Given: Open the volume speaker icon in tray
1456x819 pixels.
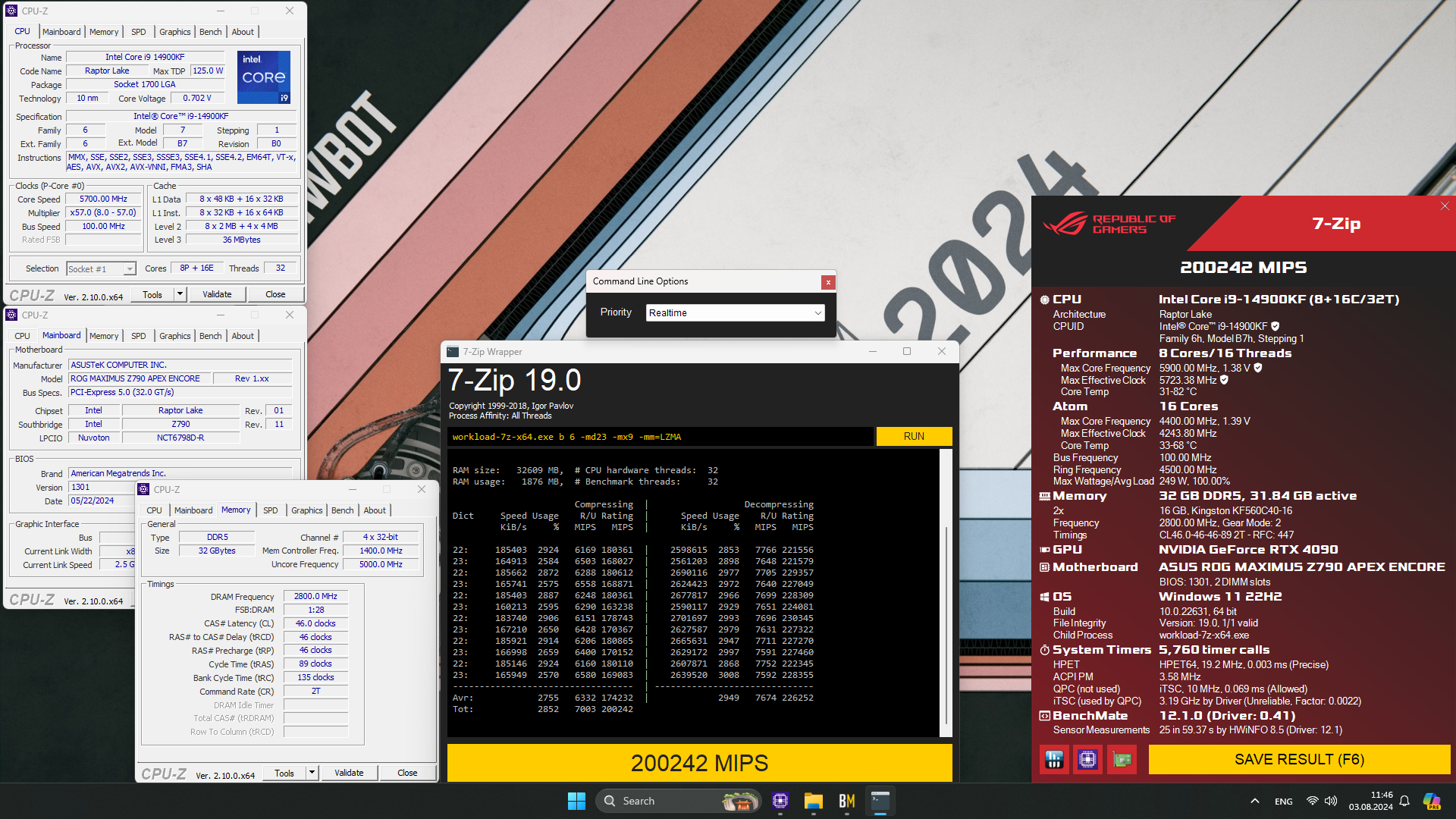Looking at the screenshot, I should click(1331, 801).
